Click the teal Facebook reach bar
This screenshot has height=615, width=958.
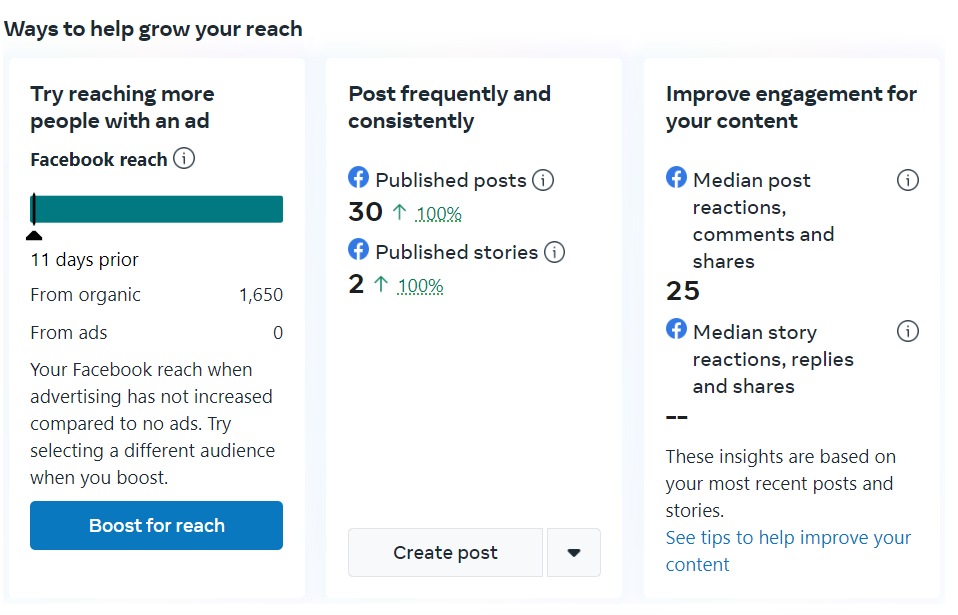(157, 209)
